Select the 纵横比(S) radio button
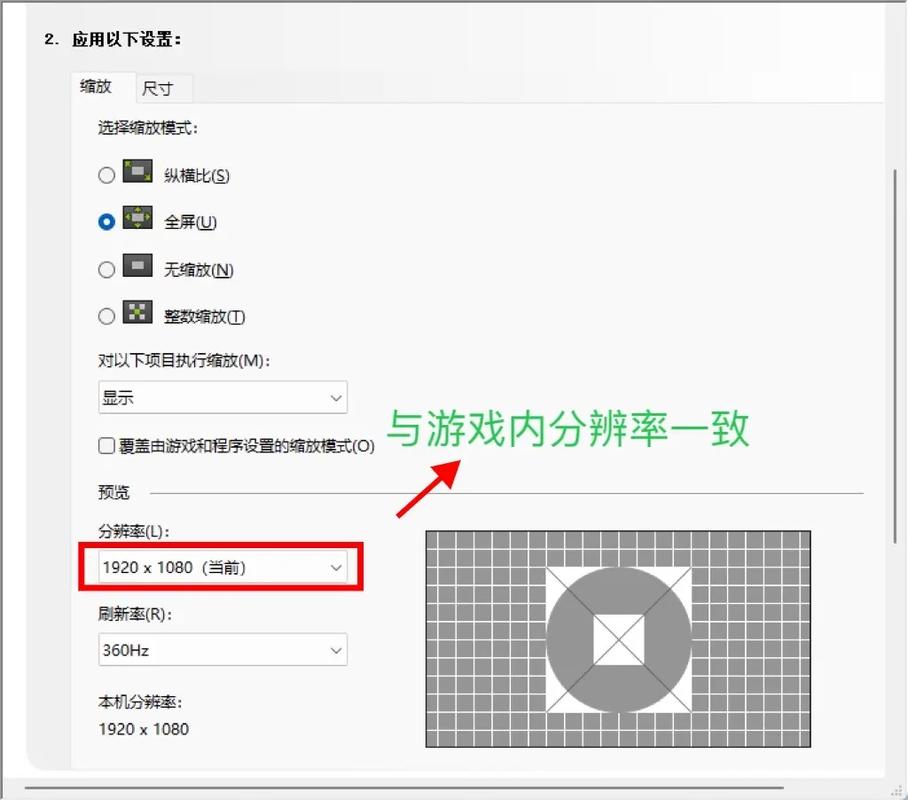Image resolution: width=908 pixels, height=800 pixels. [x=107, y=175]
